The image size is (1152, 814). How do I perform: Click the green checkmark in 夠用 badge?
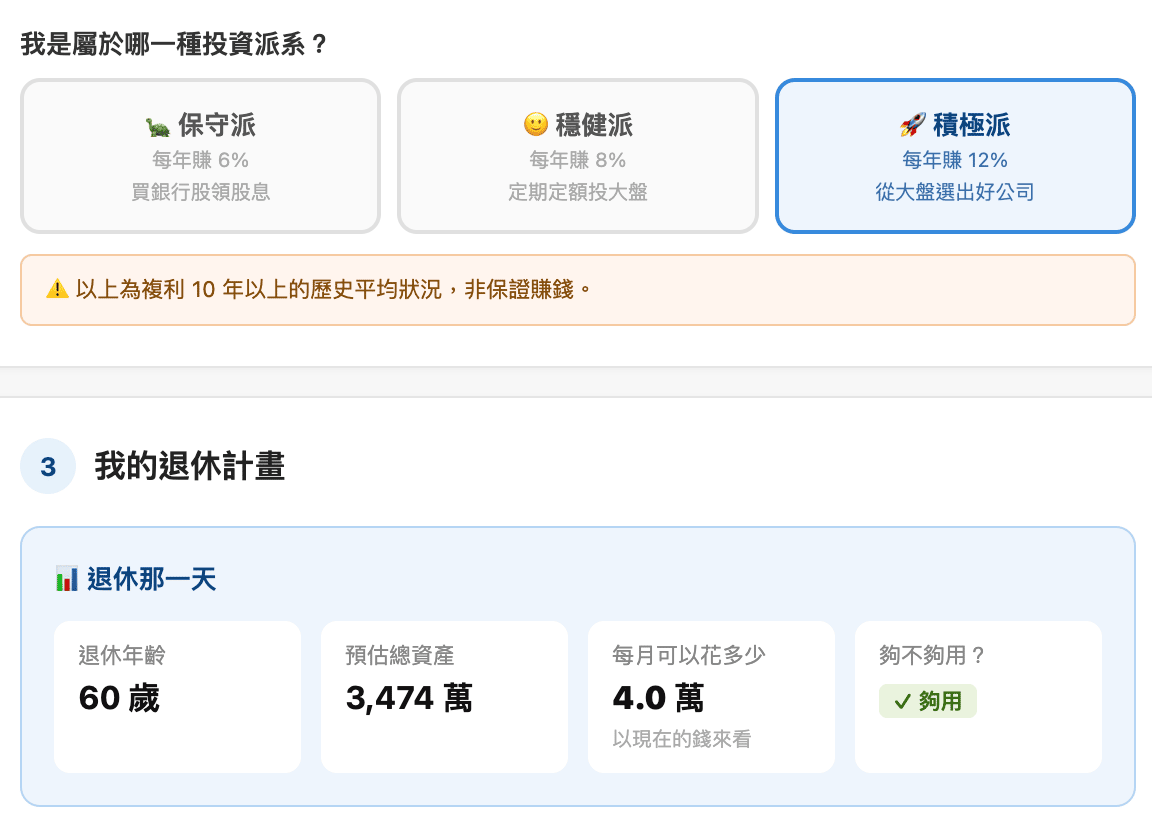[902, 702]
